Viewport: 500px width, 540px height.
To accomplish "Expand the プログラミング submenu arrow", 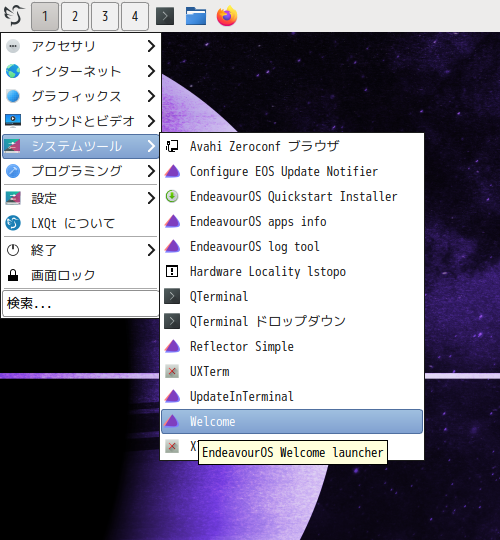I will (x=151, y=171).
